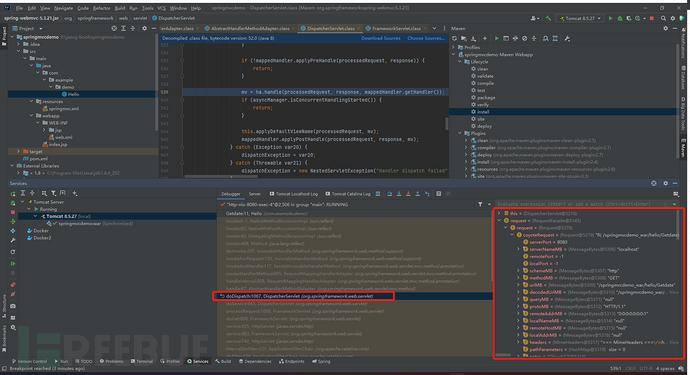Open the File menu
The width and height of the screenshot is (690, 375).
coord(19,8)
